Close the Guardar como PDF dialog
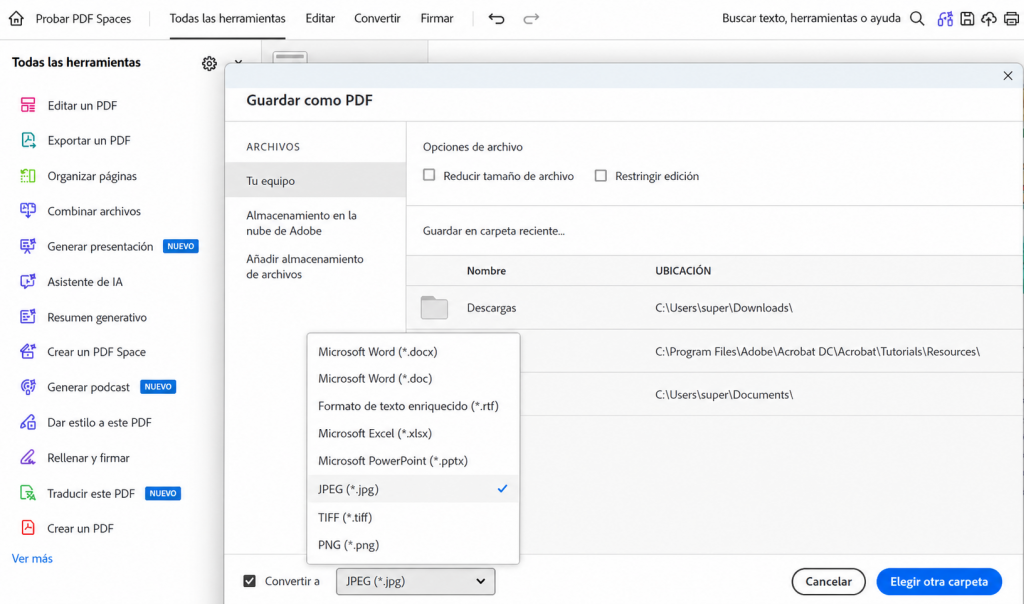Screen dimensions: 1024x604 click(1008, 76)
